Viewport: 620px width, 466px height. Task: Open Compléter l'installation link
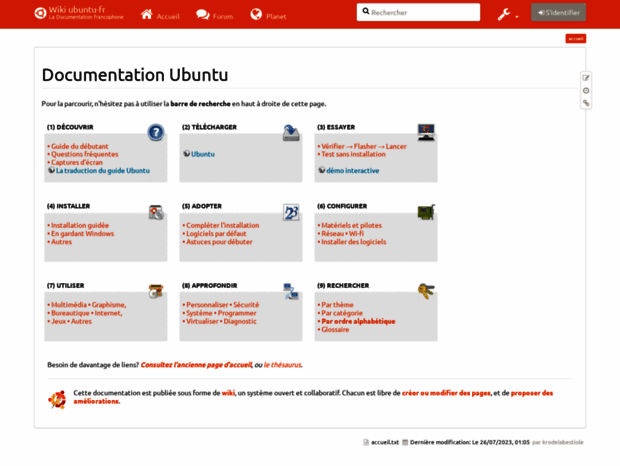tap(223, 225)
